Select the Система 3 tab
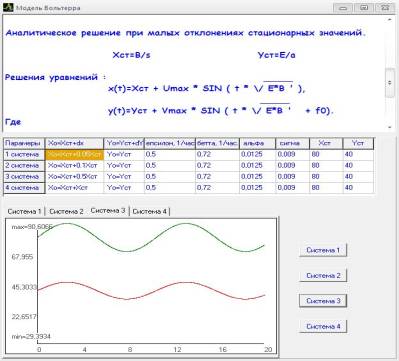The height and width of the screenshot is (361, 399). click(108, 211)
